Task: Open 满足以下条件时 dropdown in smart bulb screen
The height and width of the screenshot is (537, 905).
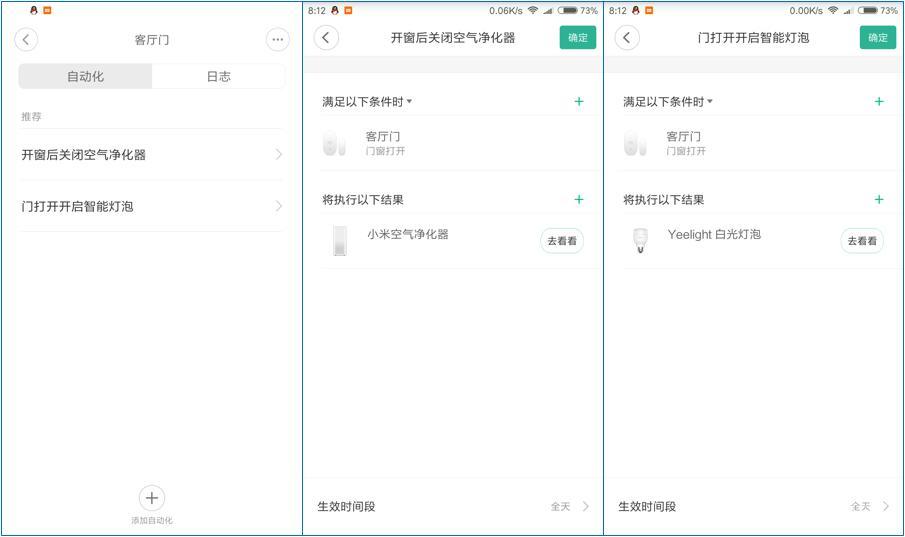Action: [668, 102]
